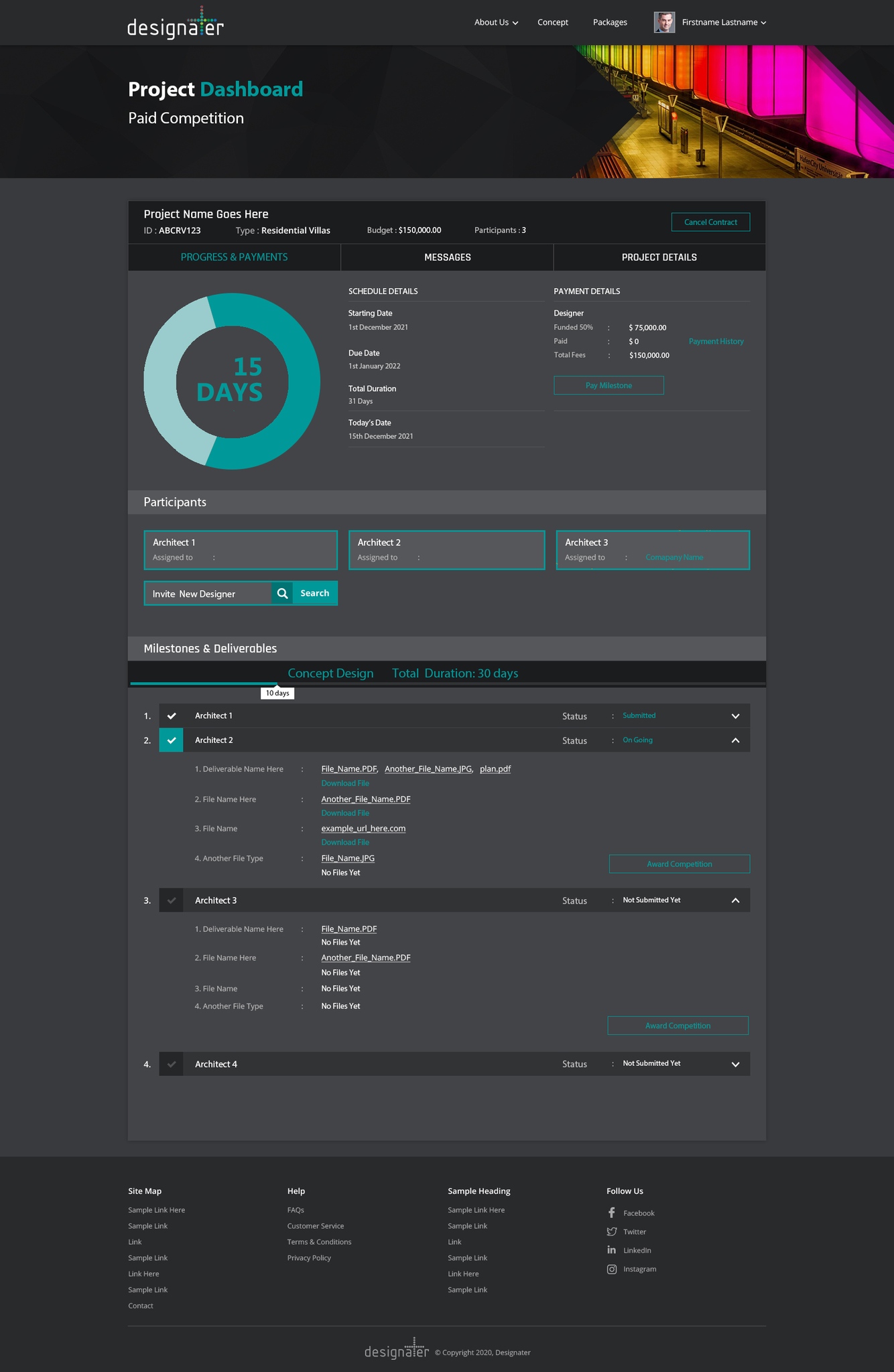Click the Invite New Designer input field
Image resolution: width=894 pixels, height=1372 pixels.
[x=208, y=594]
